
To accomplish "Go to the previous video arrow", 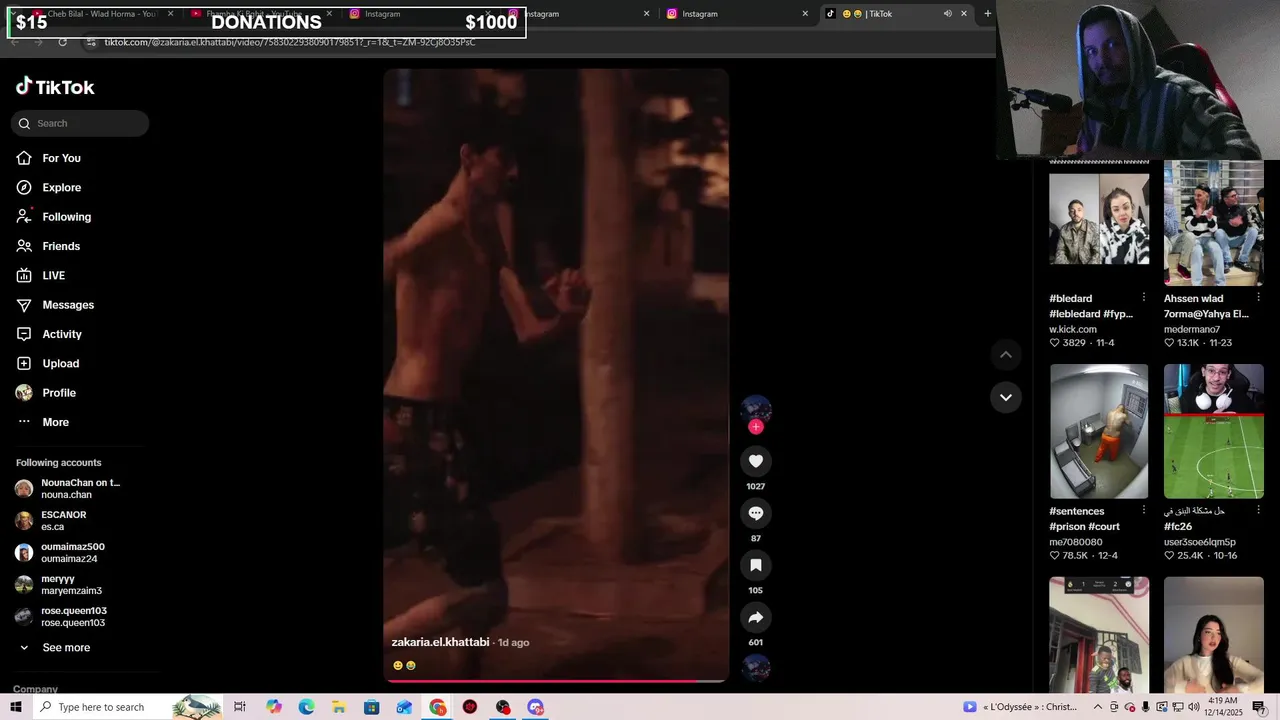I will pyautogui.click(x=1006, y=354).
